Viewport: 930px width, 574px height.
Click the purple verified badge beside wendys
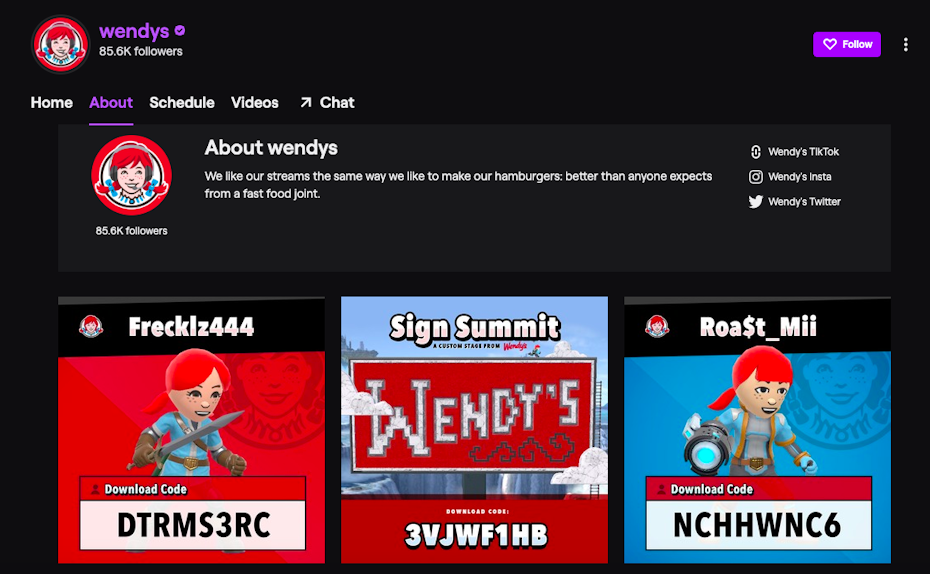click(x=180, y=31)
